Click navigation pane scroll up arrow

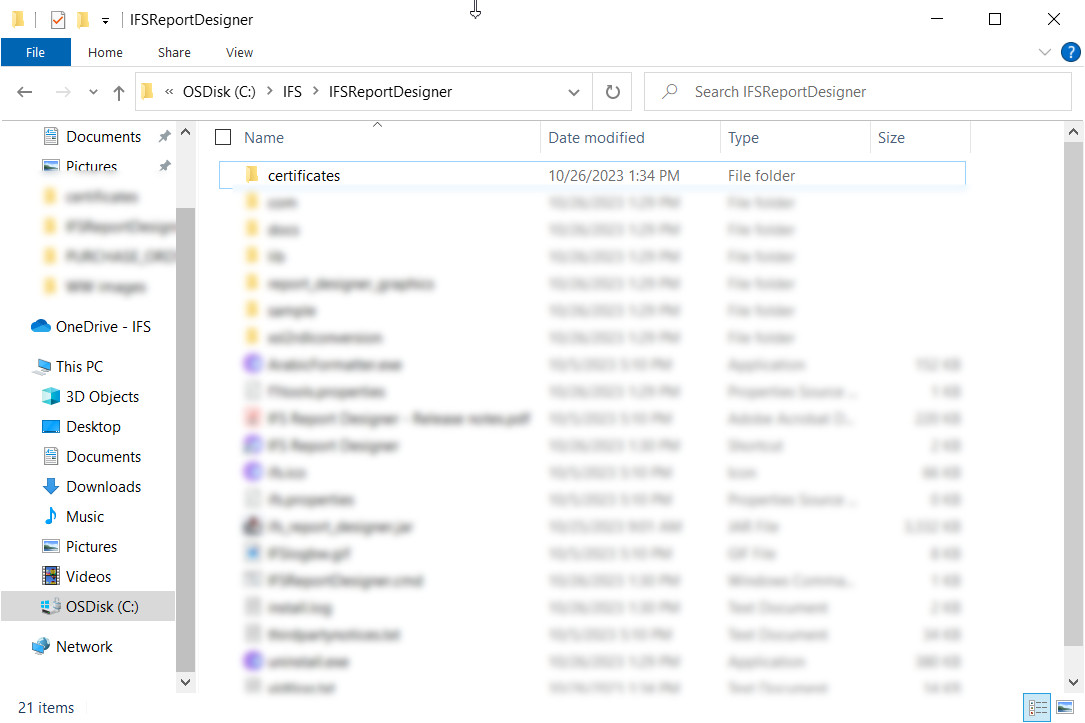click(185, 131)
